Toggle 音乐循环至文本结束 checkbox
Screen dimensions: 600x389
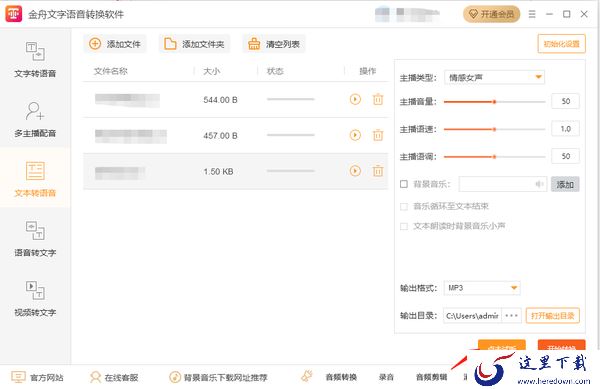point(404,207)
